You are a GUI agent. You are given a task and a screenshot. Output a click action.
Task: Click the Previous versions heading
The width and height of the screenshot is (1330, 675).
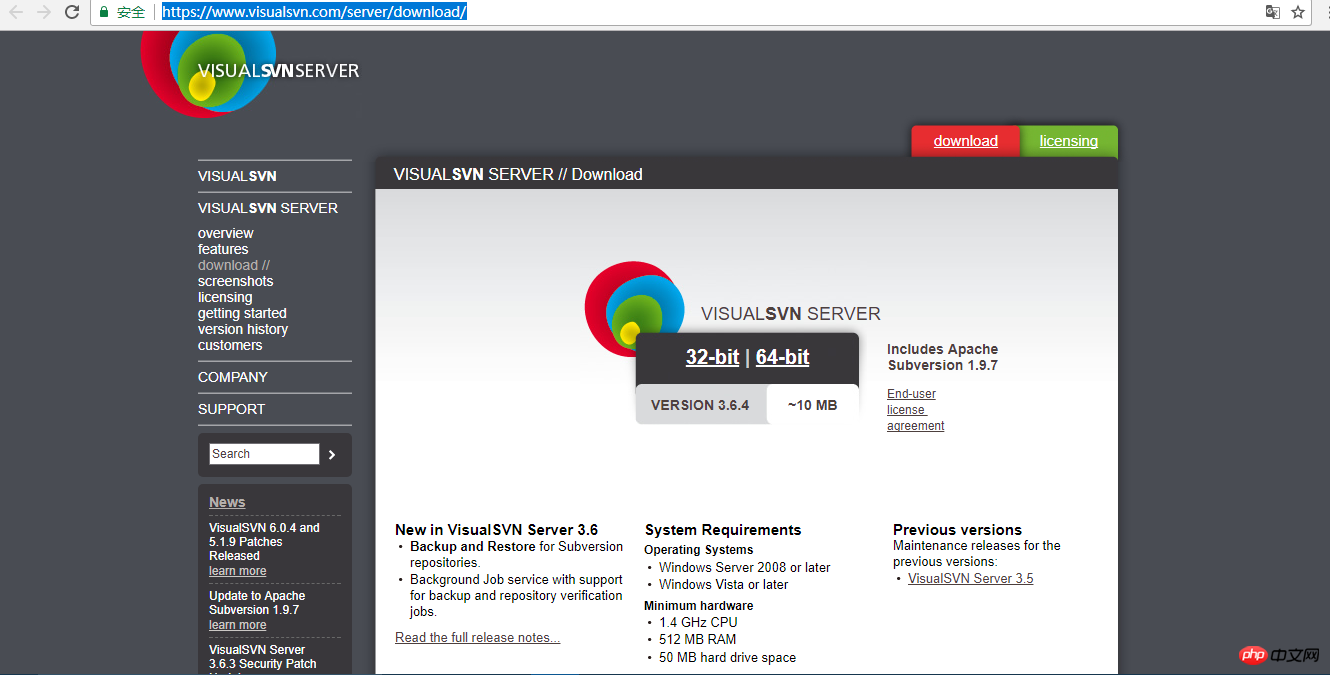pos(957,530)
